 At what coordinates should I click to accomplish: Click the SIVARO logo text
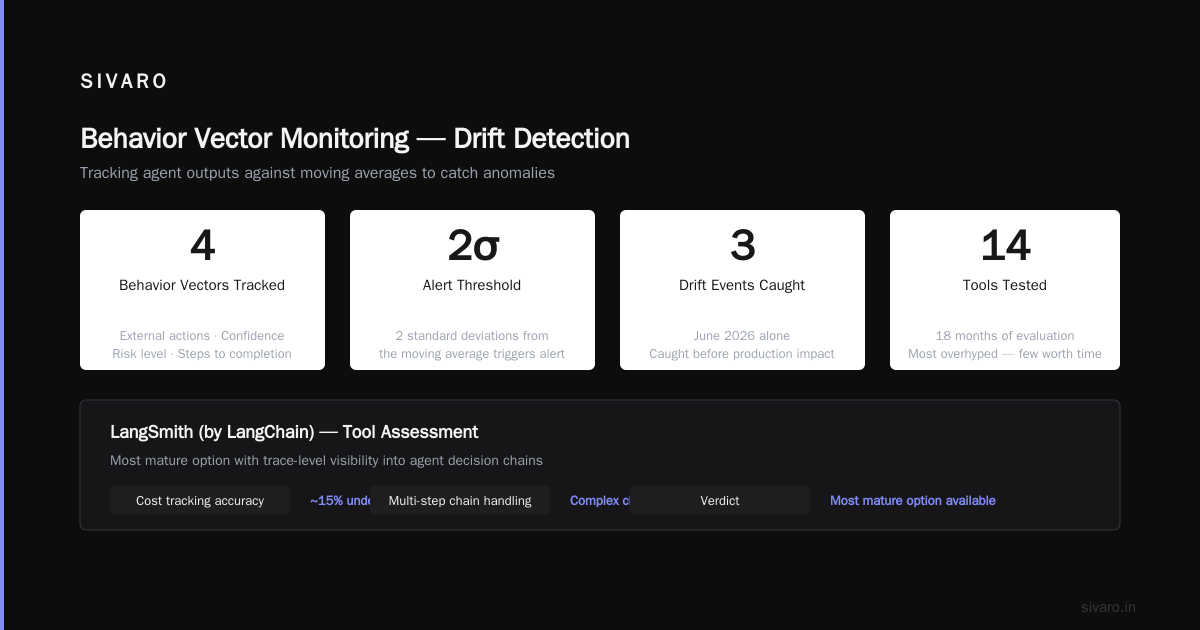[124, 82]
